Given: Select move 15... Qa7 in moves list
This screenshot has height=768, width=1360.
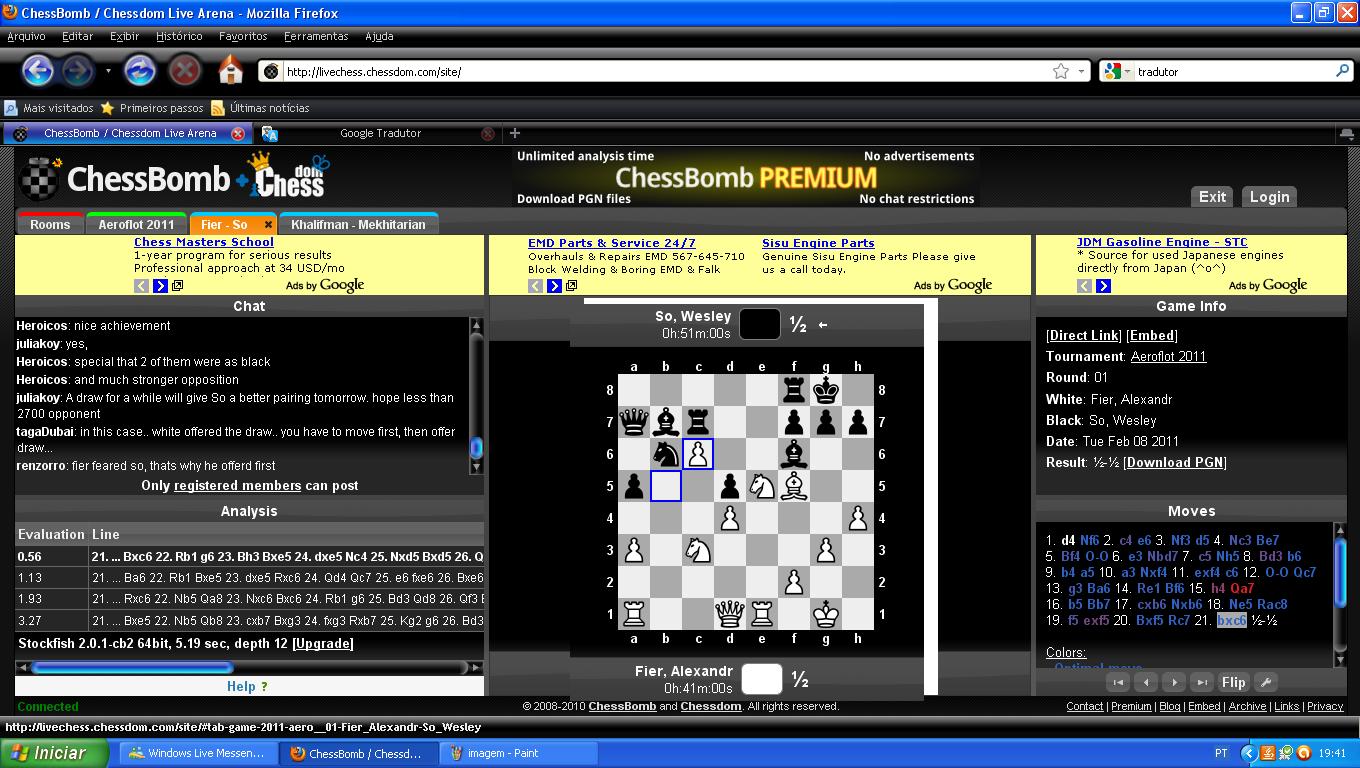Looking at the screenshot, I should (x=1242, y=588).
